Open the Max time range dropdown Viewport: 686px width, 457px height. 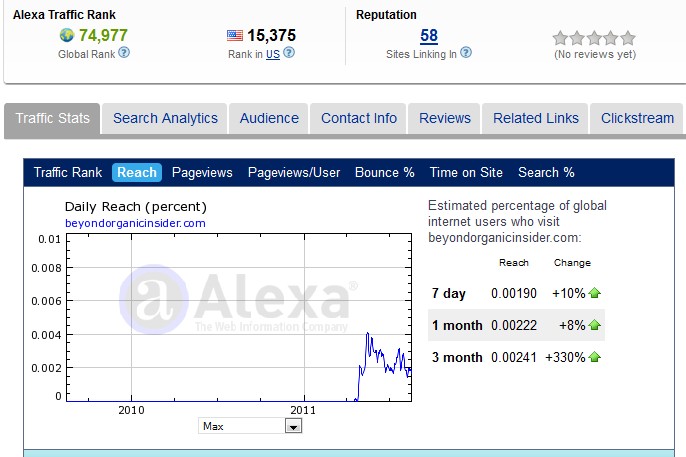[x=250, y=426]
